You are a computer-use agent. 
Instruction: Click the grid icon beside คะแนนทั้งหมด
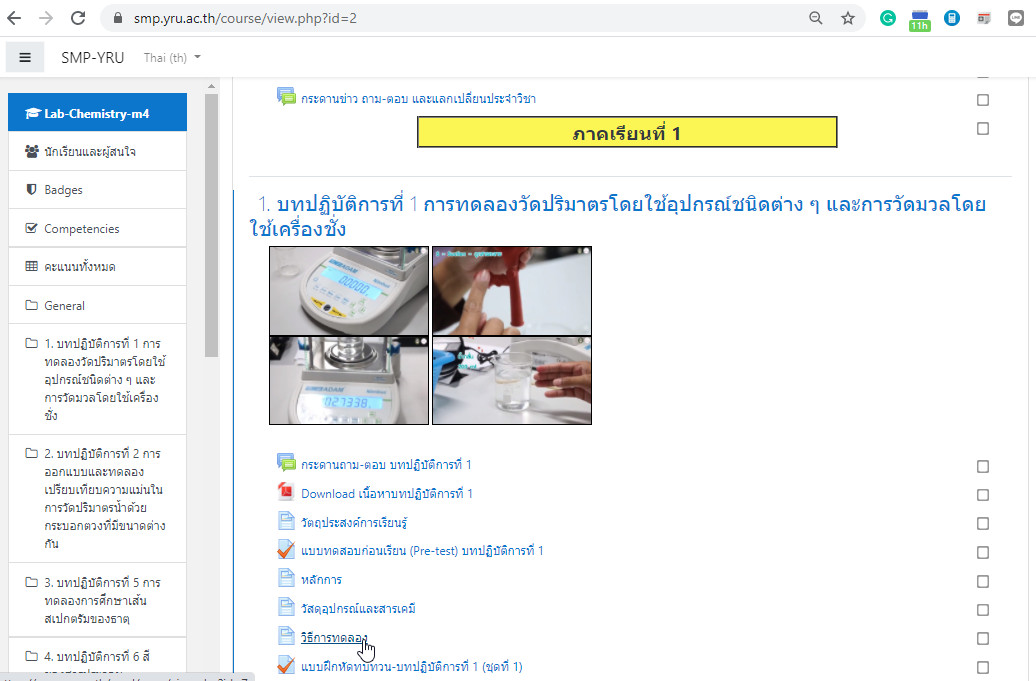tap(31, 266)
